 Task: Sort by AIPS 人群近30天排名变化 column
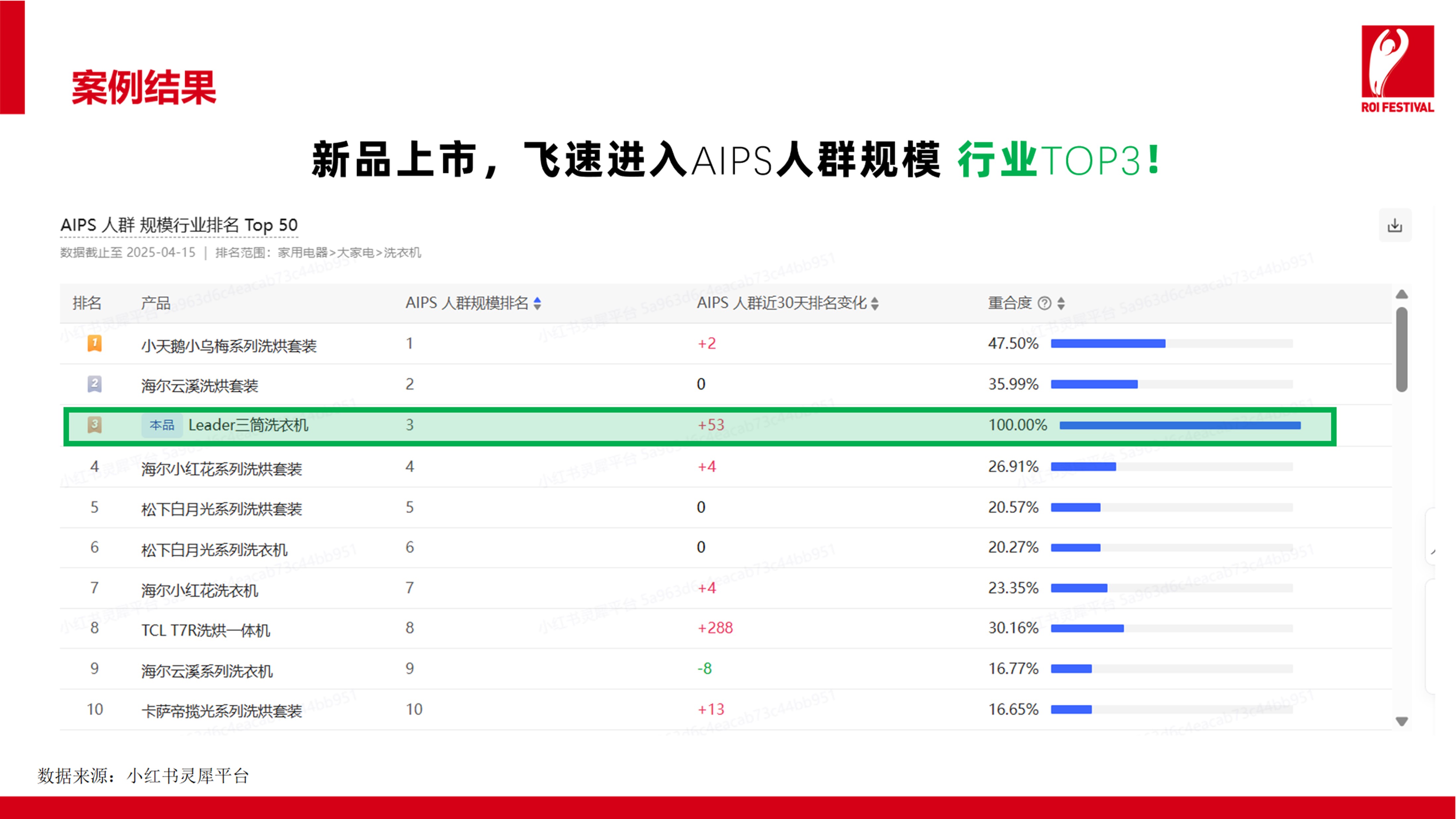click(875, 304)
